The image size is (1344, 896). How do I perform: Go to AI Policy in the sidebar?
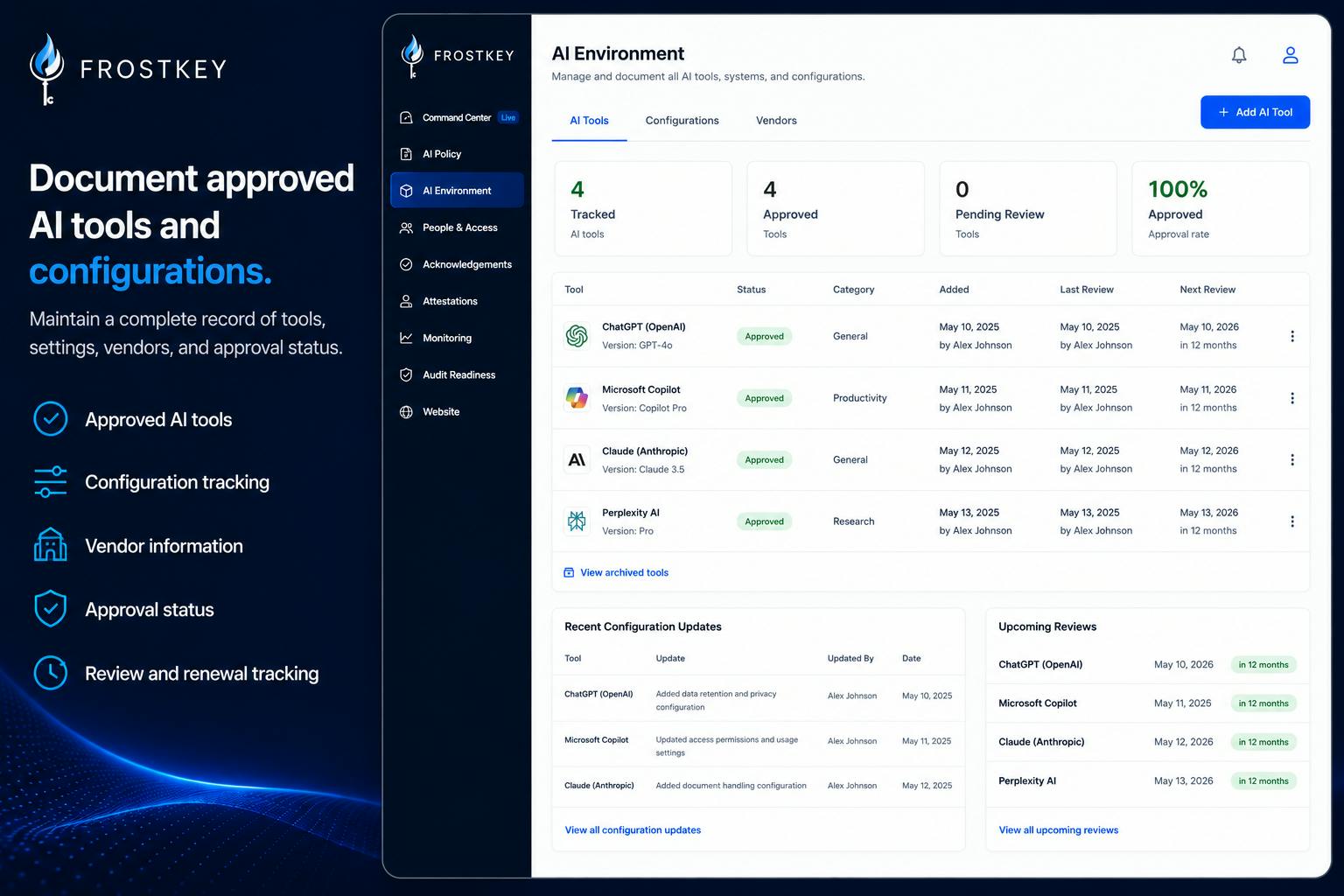click(457, 154)
